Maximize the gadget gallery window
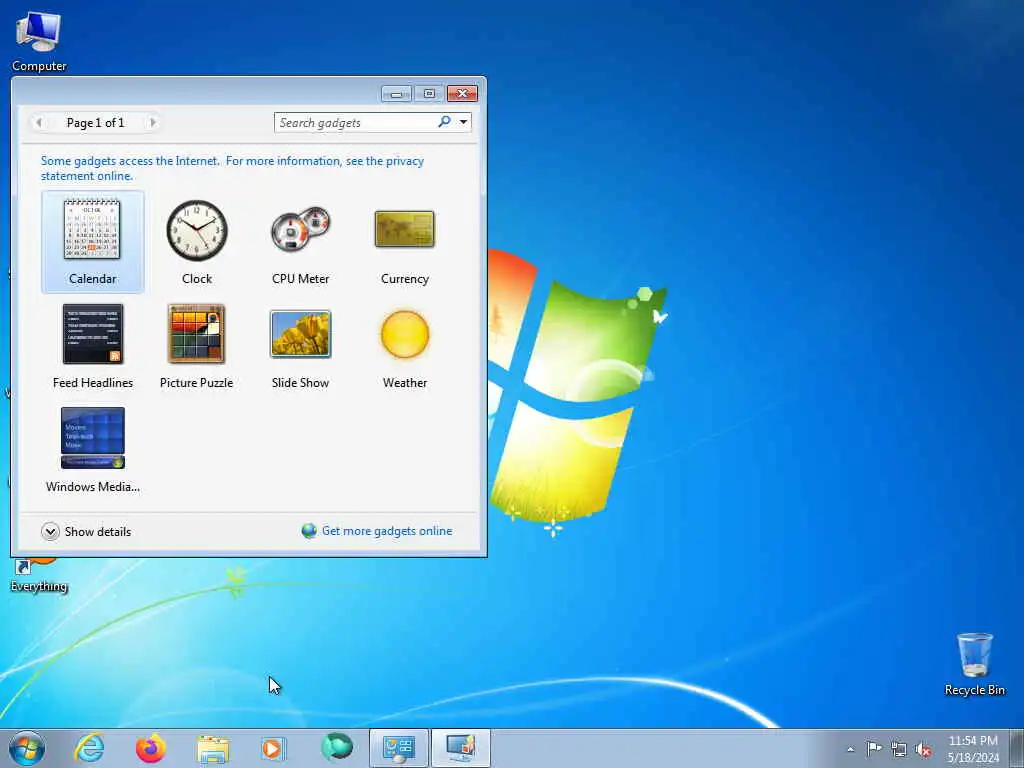Viewport: 1024px width, 768px height. click(x=429, y=94)
